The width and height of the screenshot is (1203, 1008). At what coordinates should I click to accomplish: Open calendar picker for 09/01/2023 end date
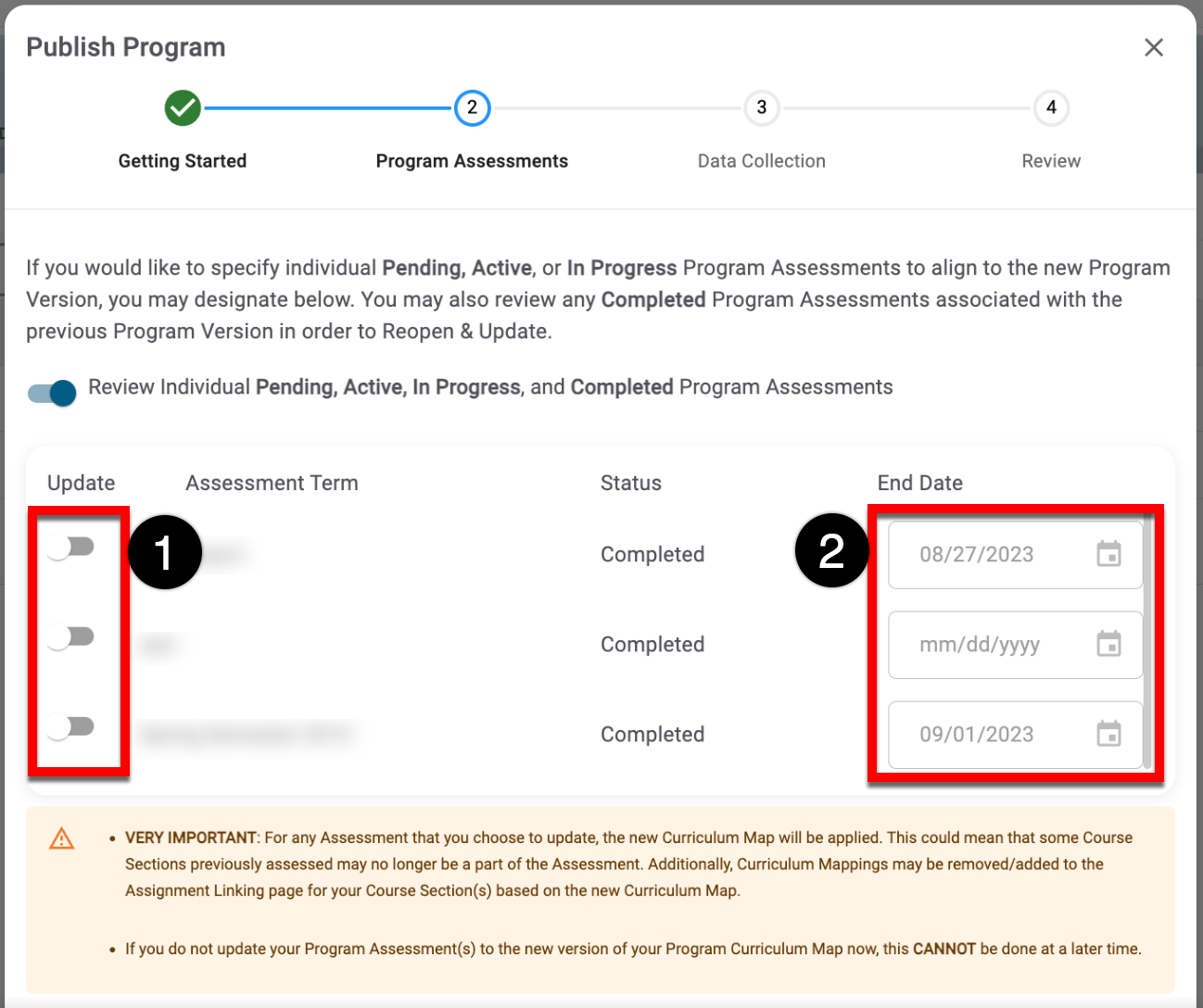[x=1108, y=735]
